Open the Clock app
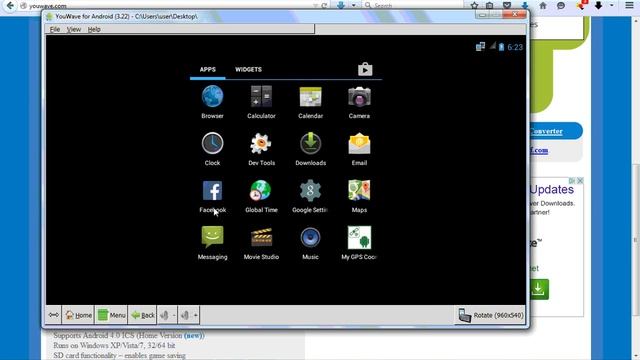640x360 pixels. 212,149
